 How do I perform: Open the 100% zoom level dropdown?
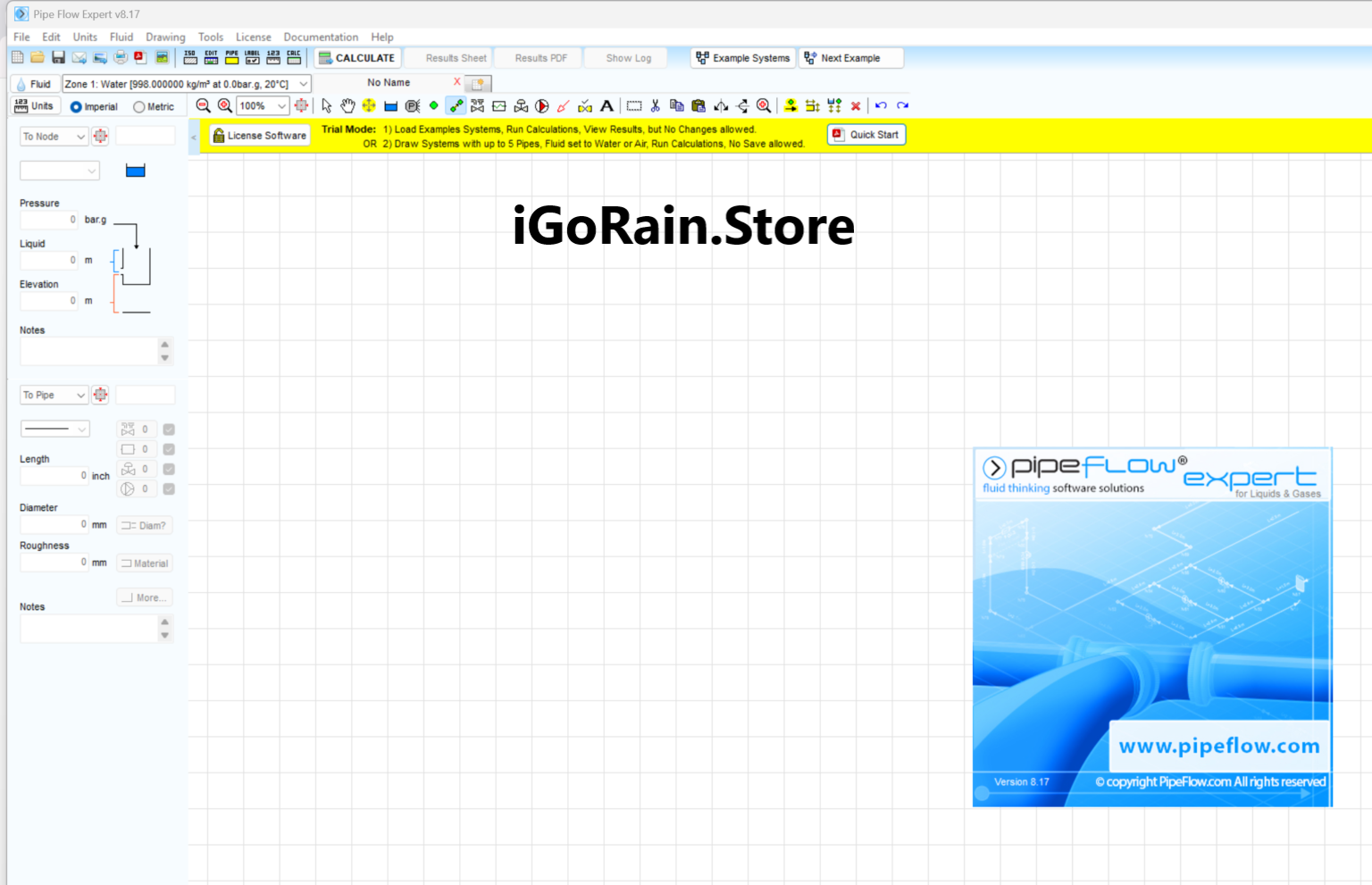pyautogui.click(x=263, y=105)
